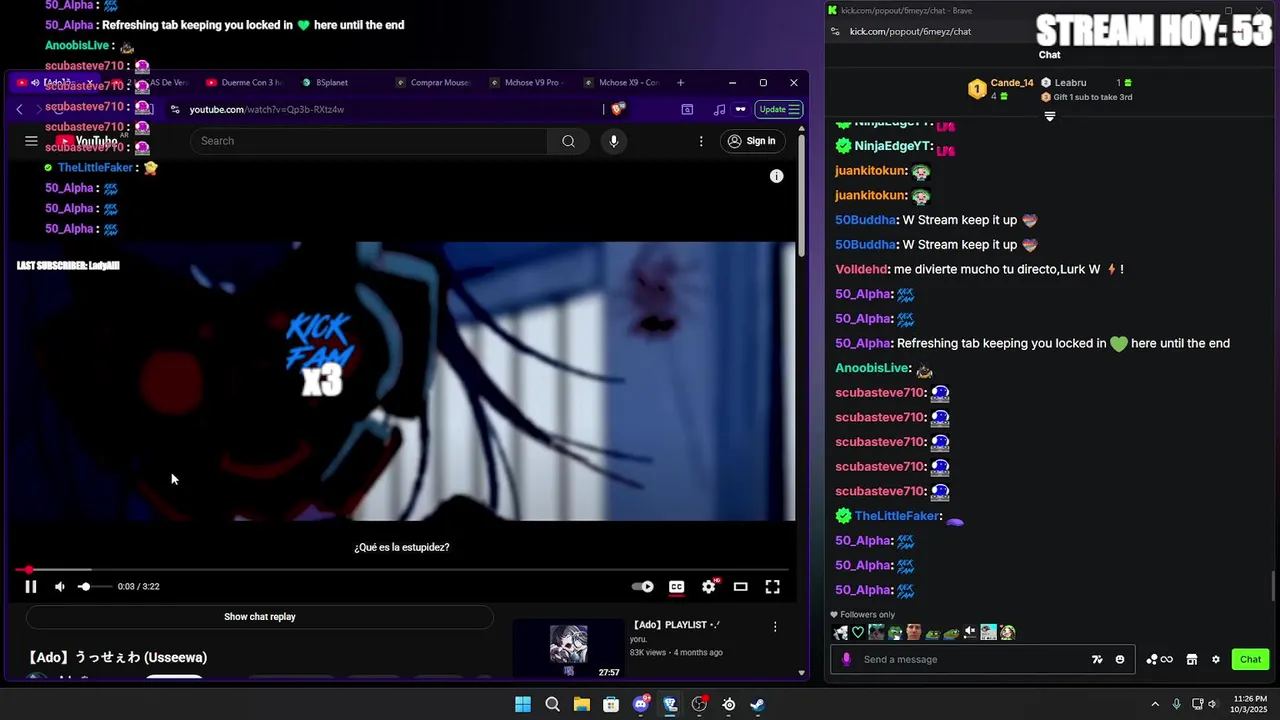1280x720 pixels.
Task: Open Brave Shields lion icon
Action: click(x=618, y=109)
